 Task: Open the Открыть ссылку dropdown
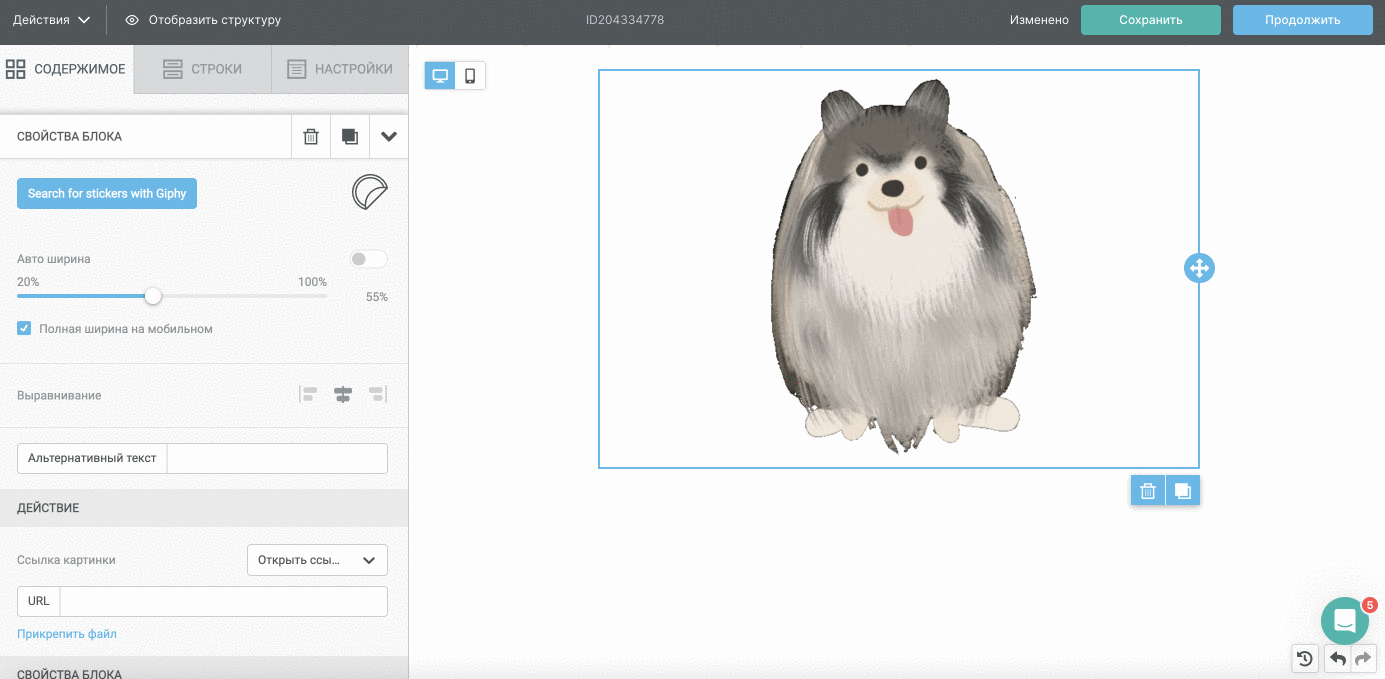click(317, 560)
